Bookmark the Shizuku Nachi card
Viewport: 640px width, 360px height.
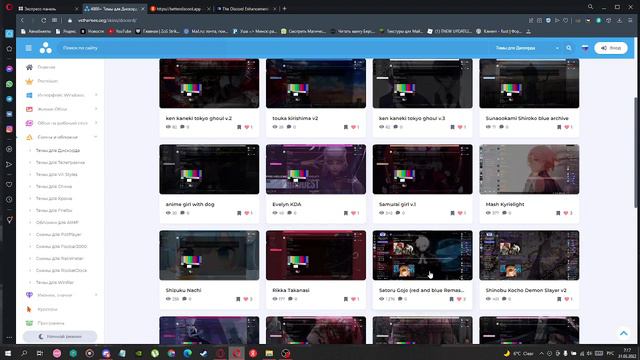click(238, 299)
